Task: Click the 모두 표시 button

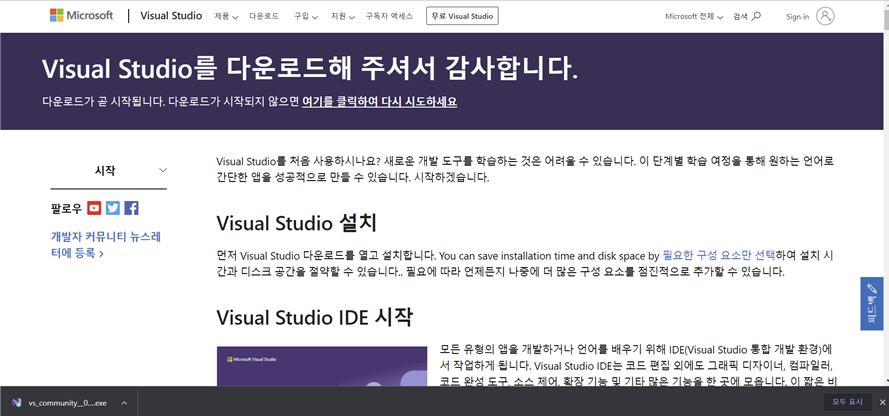Action: 847,402
